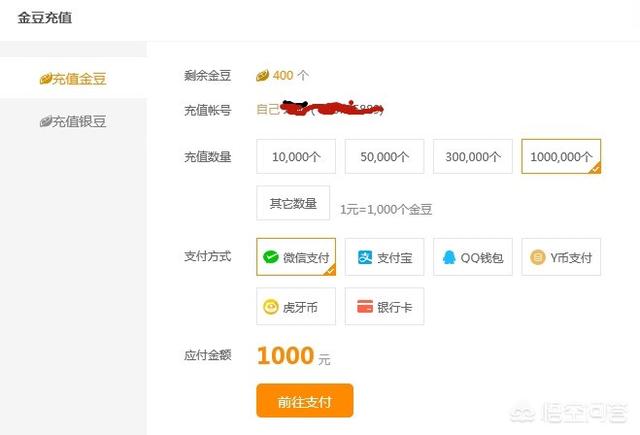
Task: Click the 金豆充值 page title
Action: [45, 18]
